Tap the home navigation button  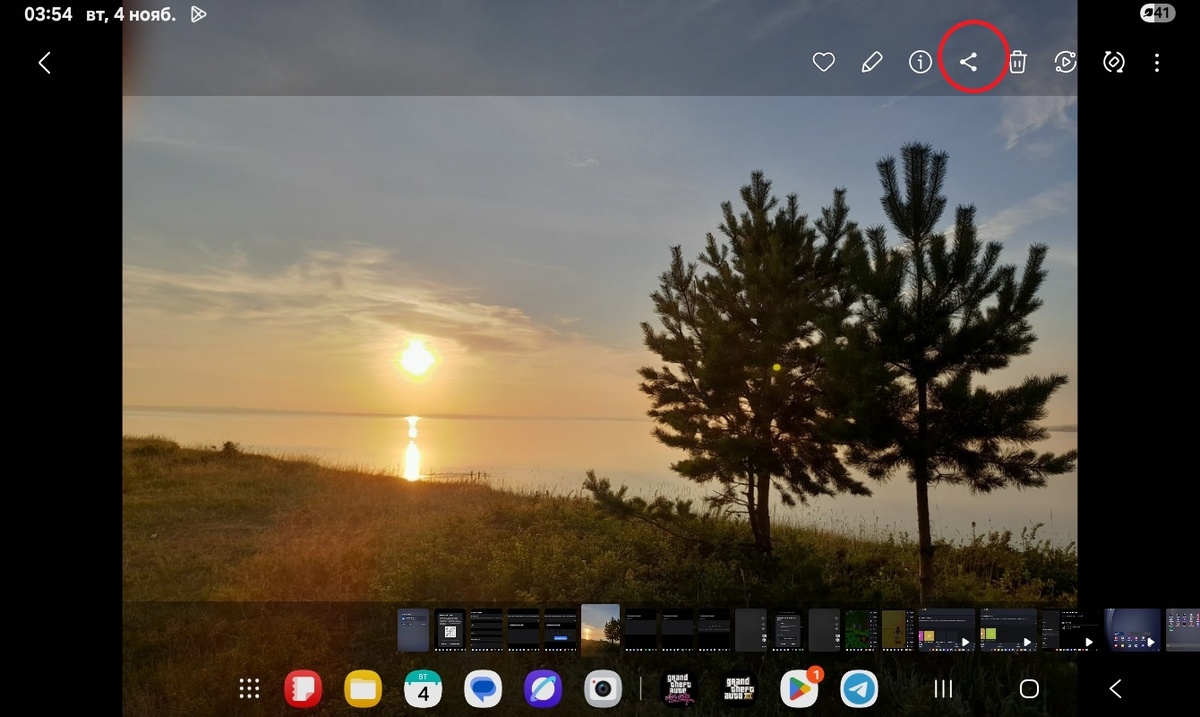1029,688
